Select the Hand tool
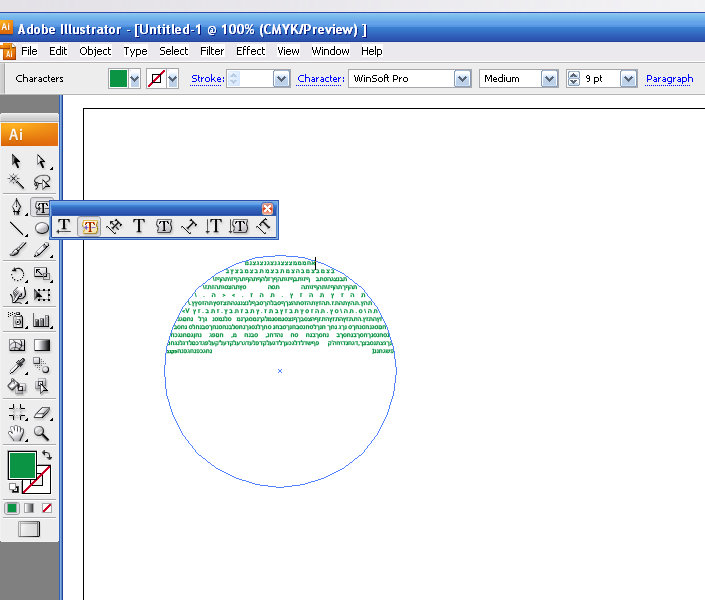Image resolution: width=705 pixels, height=600 pixels. 17,433
